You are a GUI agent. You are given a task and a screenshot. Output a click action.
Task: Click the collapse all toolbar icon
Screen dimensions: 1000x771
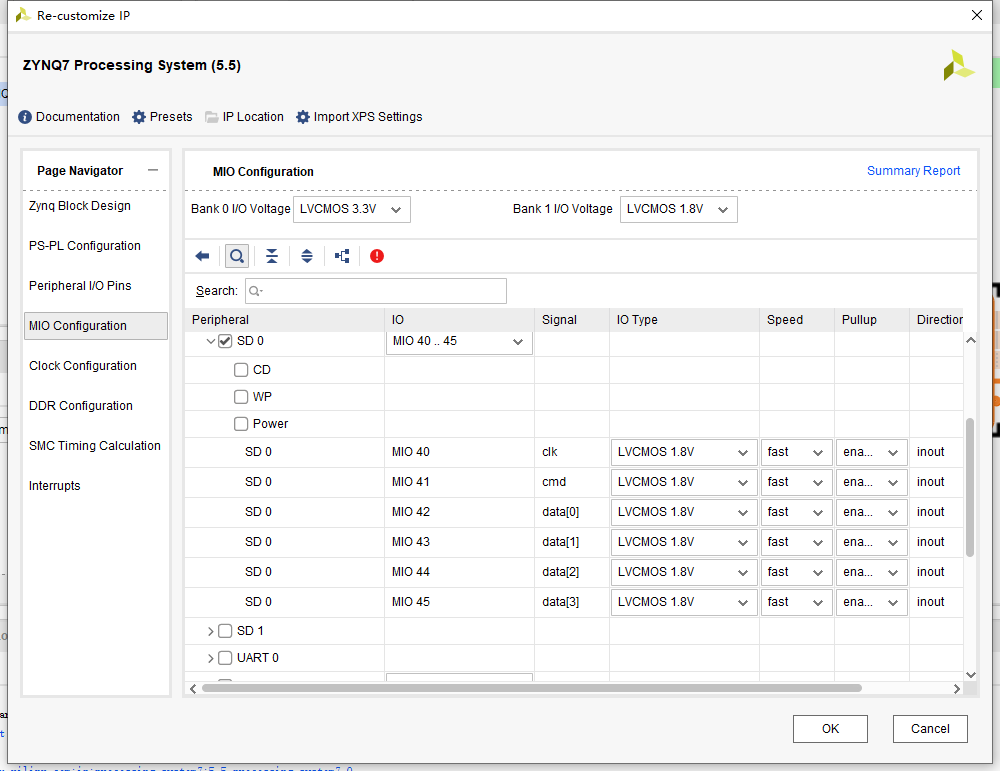point(272,256)
